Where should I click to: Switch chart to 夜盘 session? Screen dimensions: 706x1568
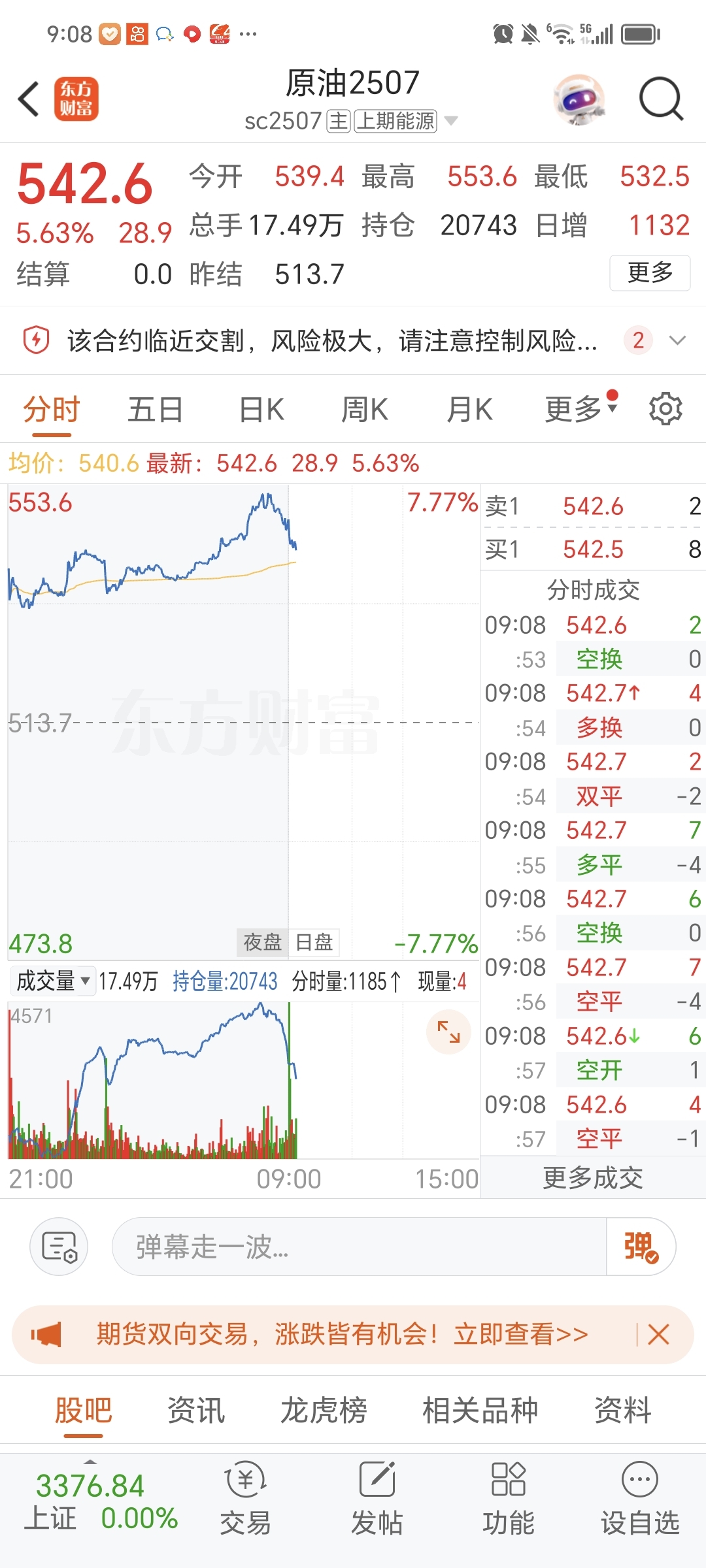(x=262, y=942)
